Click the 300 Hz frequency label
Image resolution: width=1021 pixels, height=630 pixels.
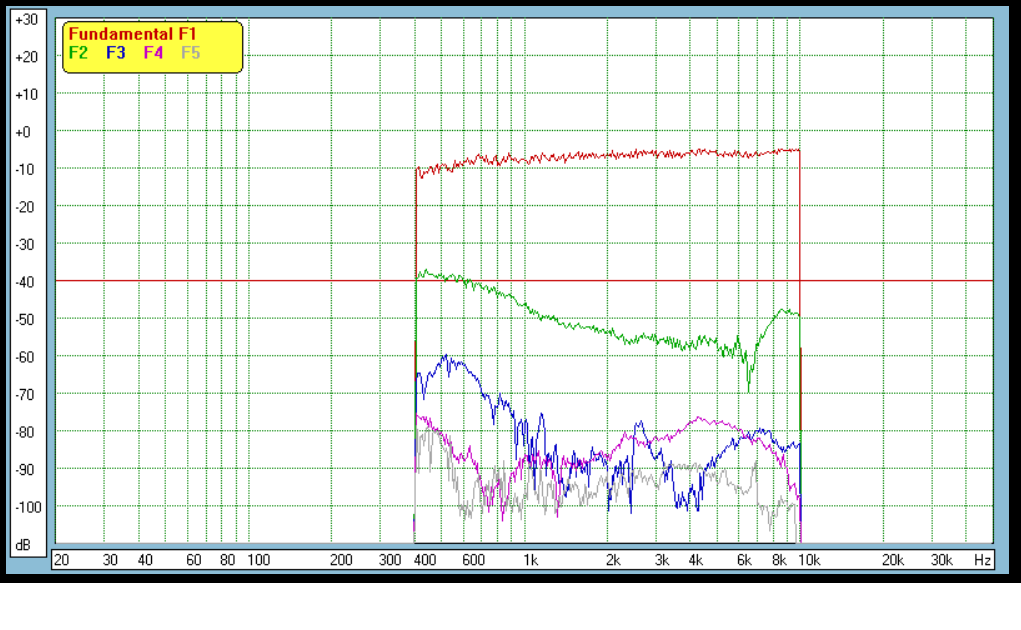[390, 560]
